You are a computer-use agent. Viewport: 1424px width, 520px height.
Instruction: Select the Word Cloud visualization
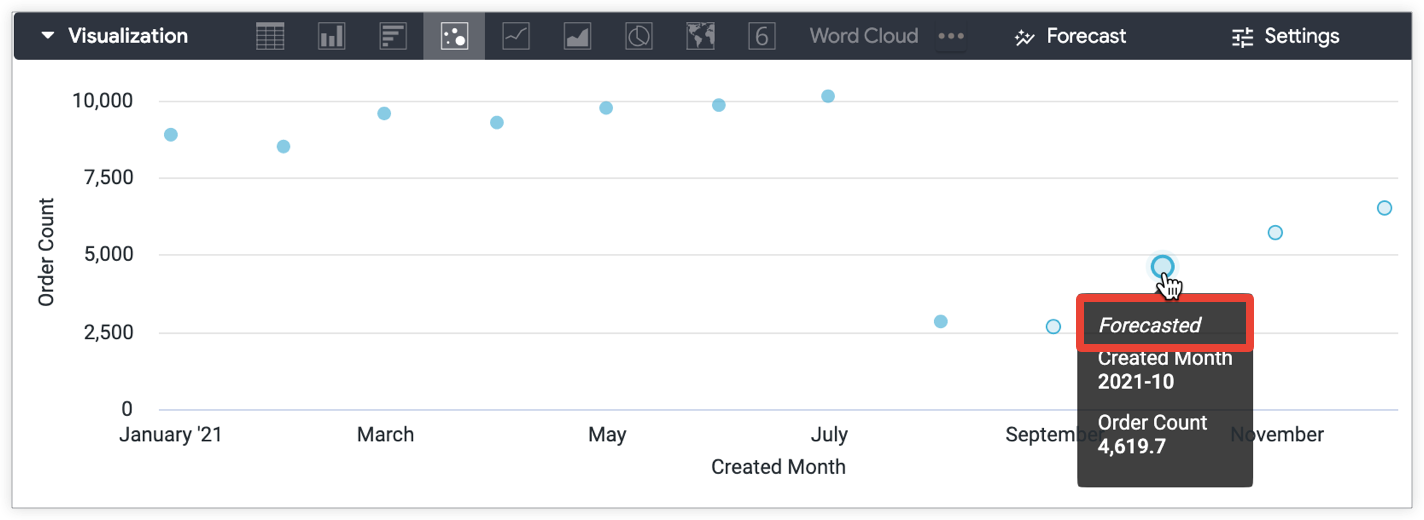tap(863, 37)
